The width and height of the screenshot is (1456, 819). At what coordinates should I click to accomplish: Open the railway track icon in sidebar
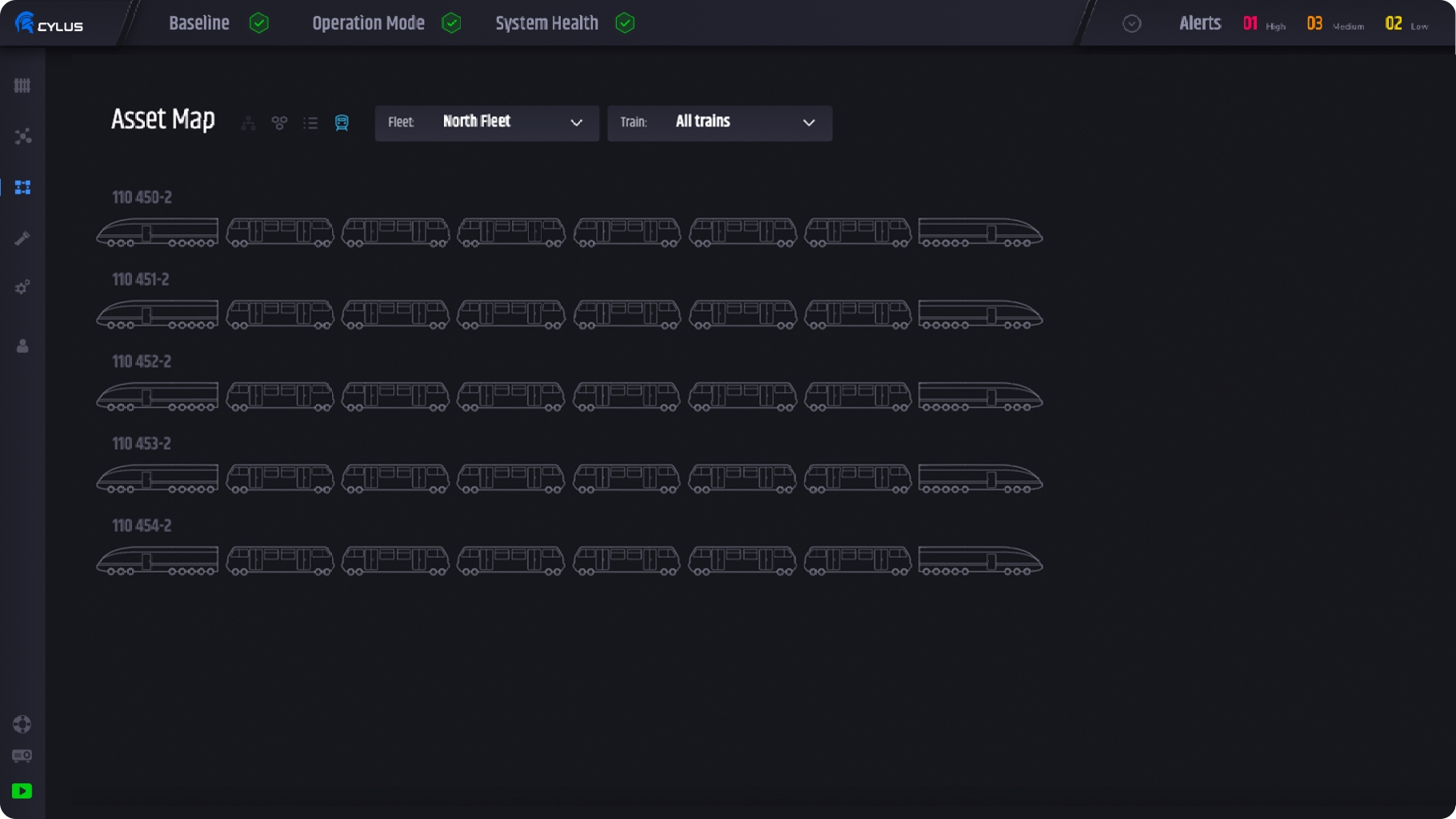tap(22, 86)
